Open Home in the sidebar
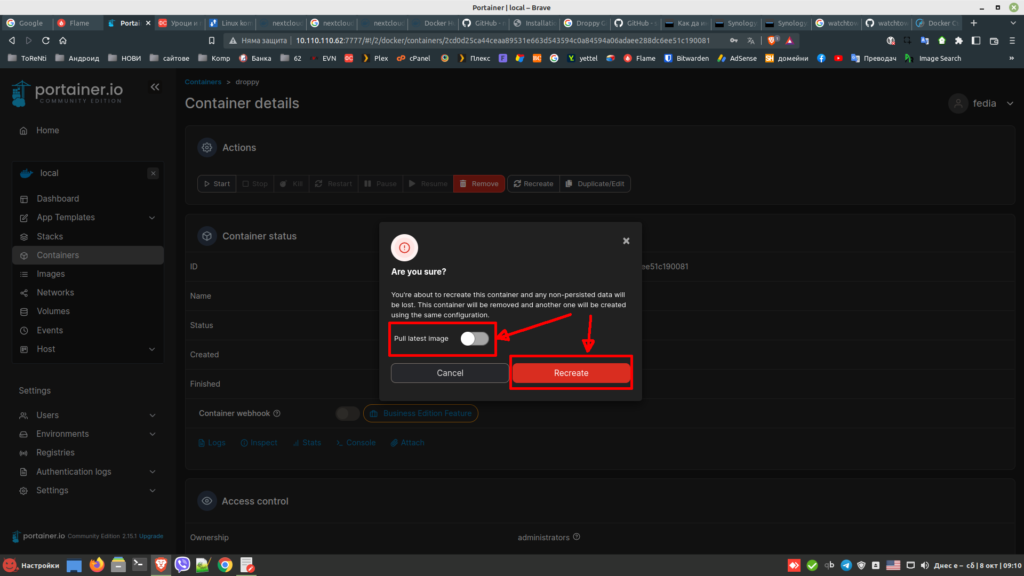 [x=47, y=131]
